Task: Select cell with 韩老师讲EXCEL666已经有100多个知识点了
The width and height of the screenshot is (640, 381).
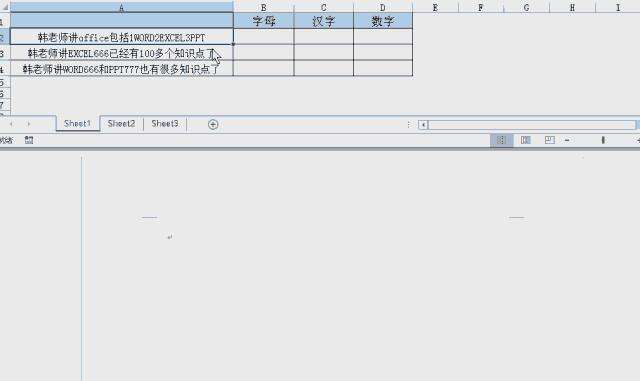Action: click(x=122, y=53)
